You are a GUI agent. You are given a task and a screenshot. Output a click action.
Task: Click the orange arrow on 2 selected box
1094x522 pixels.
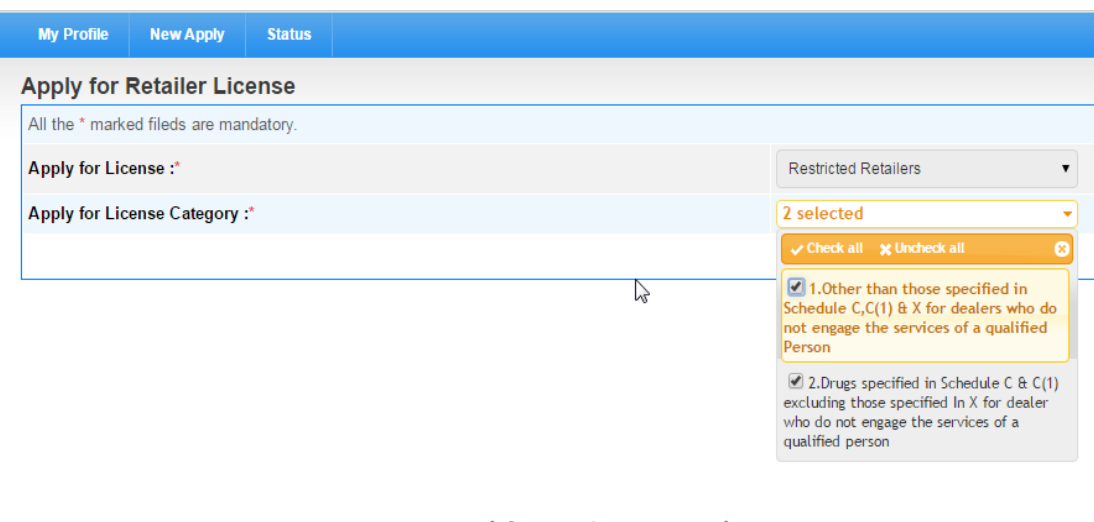tap(1067, 214)
